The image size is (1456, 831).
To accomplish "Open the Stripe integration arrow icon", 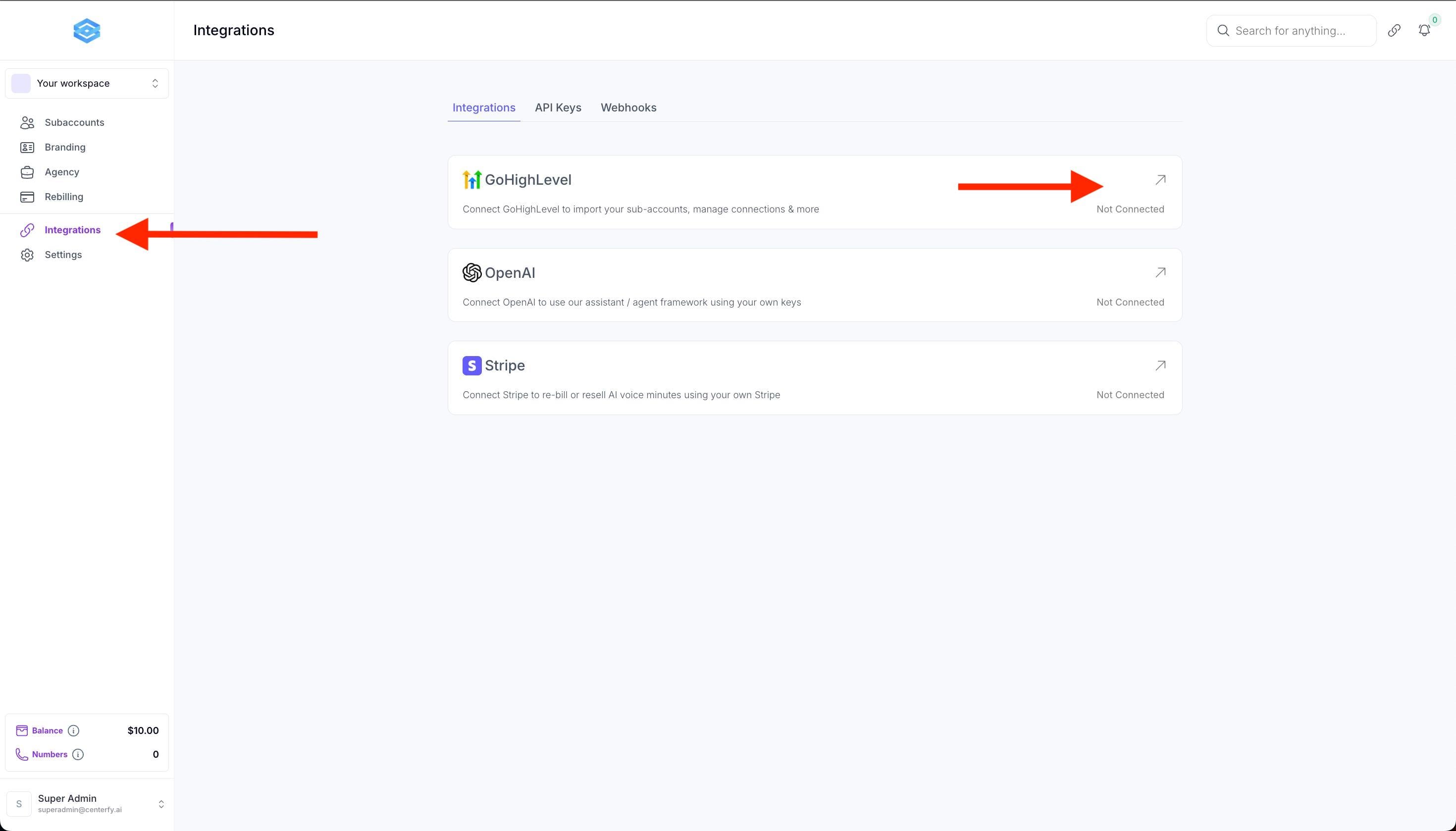I will pos(1160,365).
